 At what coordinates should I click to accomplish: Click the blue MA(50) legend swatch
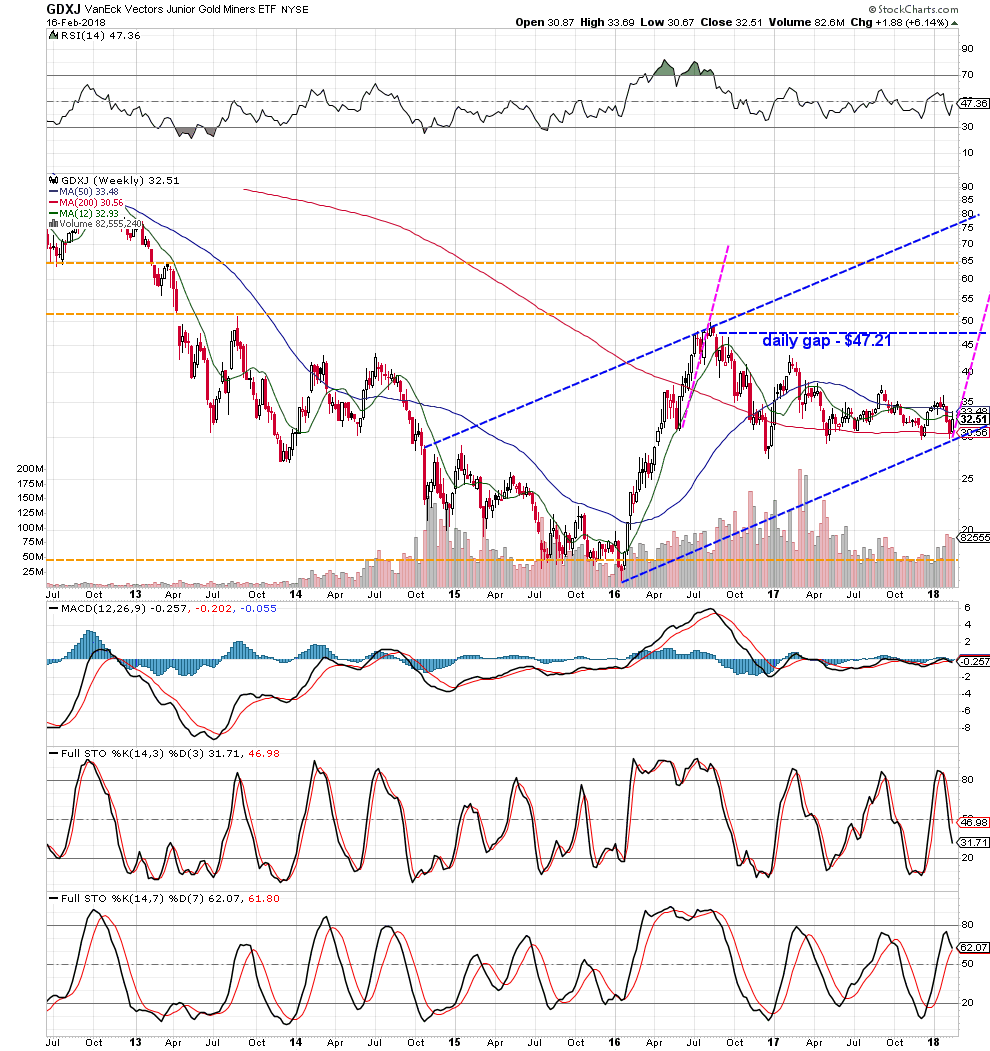[53, 193]
